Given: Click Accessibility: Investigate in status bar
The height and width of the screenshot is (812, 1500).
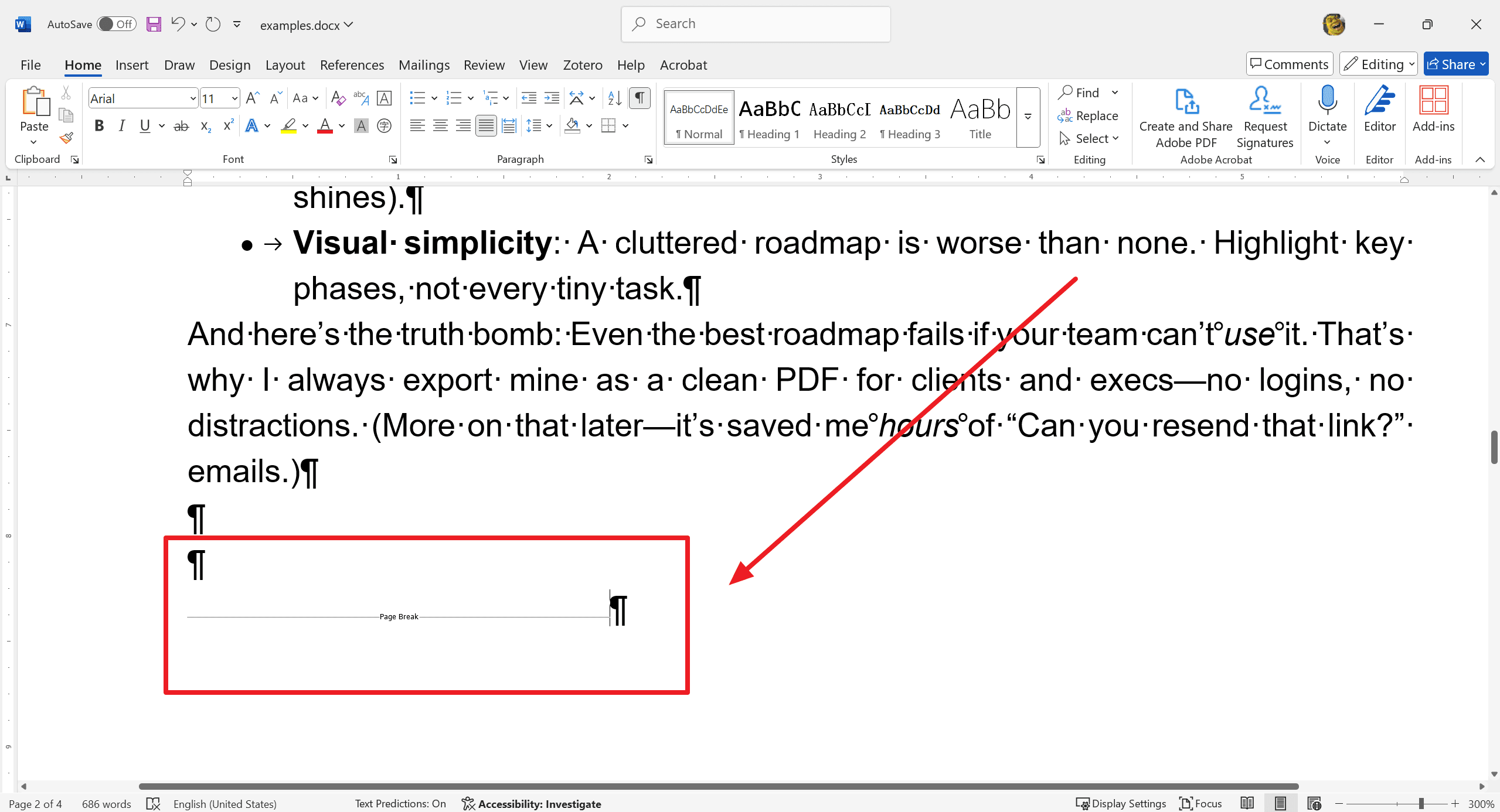Looking at the screenshot, I should pos(532,804).
